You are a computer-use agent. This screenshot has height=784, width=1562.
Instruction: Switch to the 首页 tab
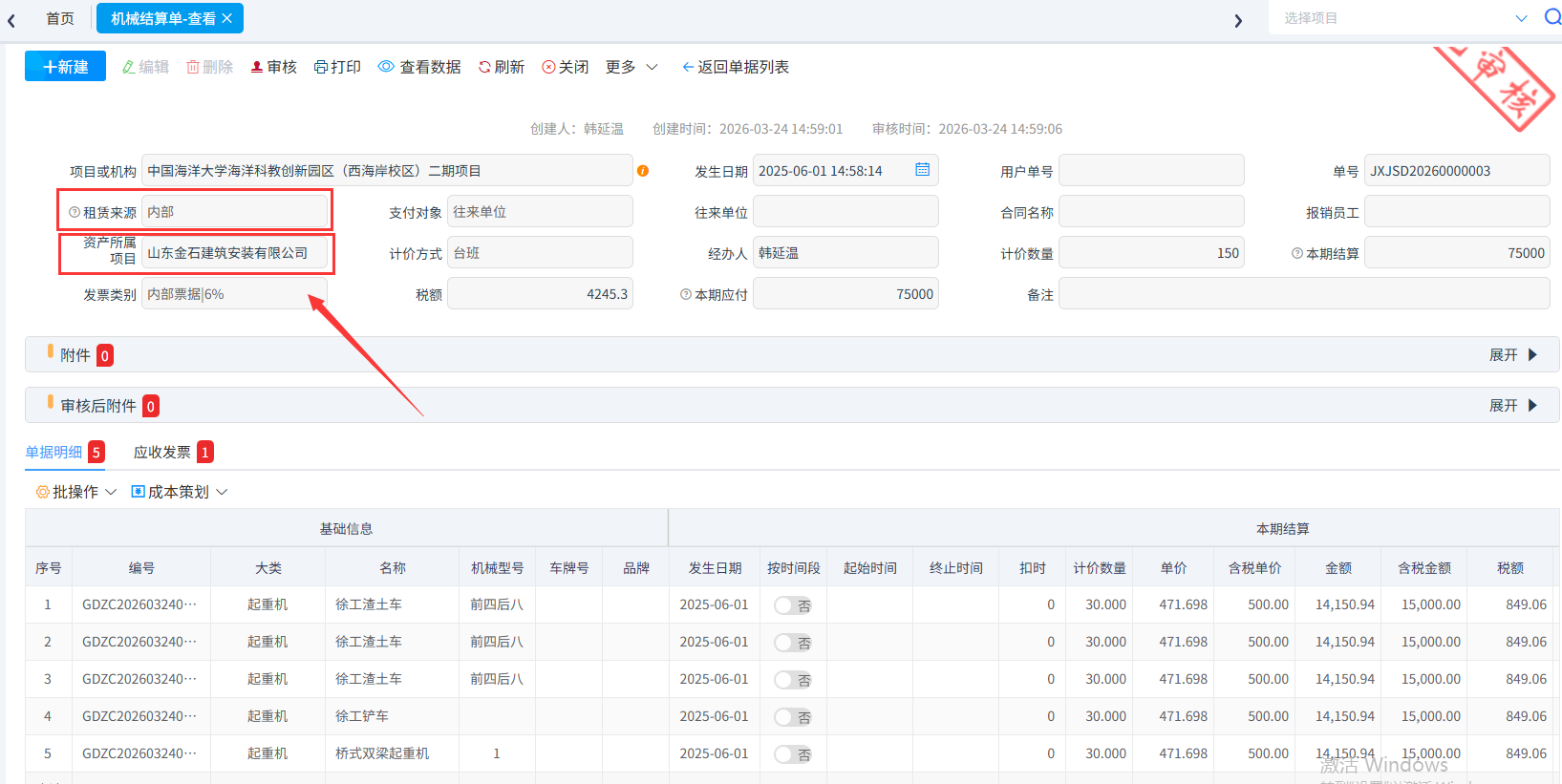(x=60, y=18)
